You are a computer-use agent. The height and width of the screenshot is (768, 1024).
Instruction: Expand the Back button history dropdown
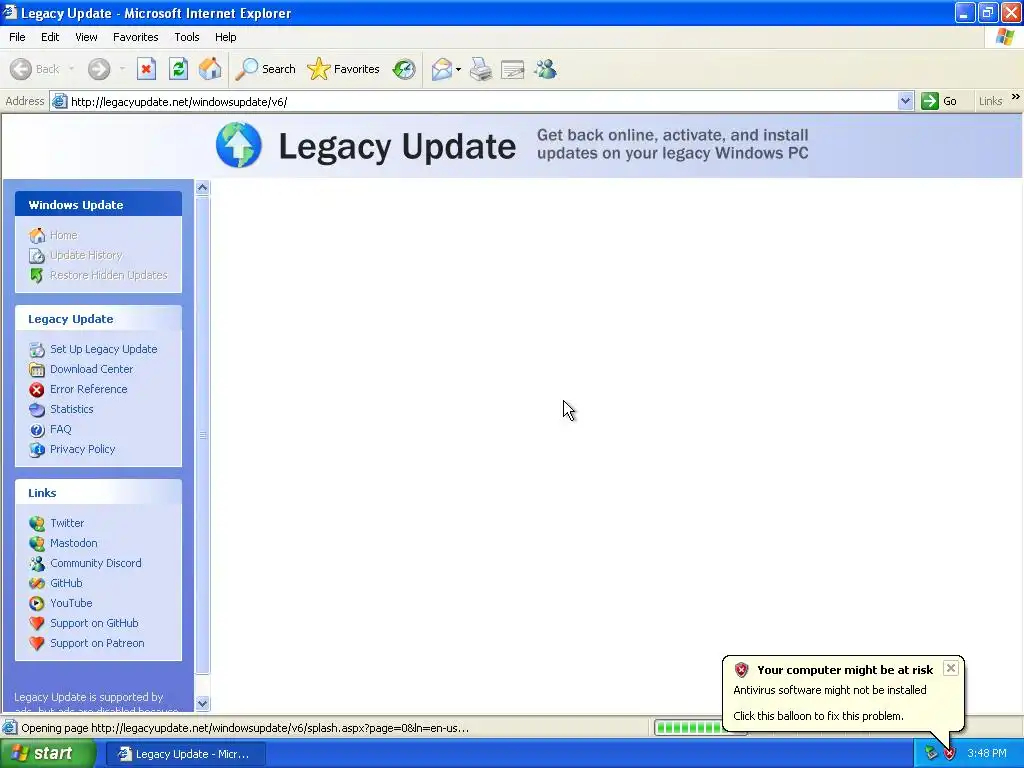click(71, 69)
